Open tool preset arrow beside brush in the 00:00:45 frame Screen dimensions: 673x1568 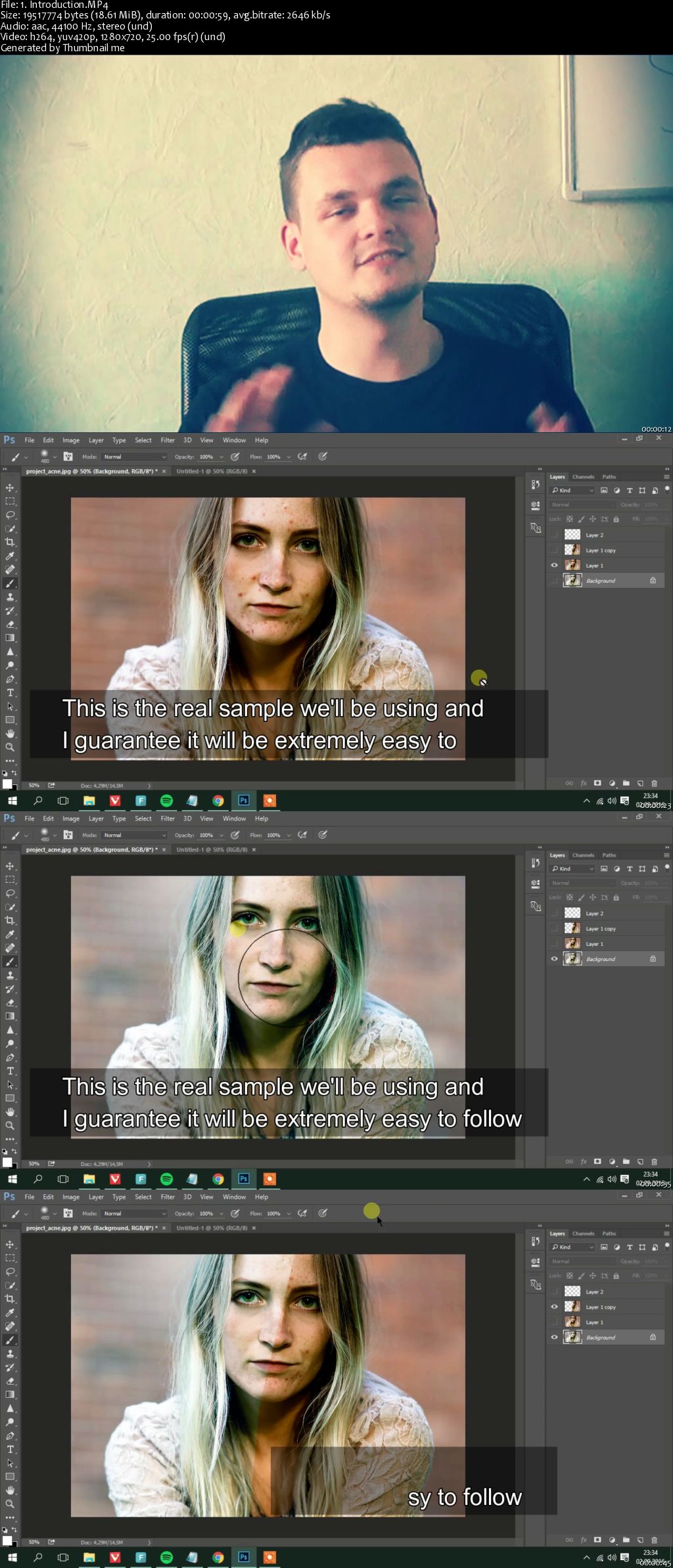(26, 1214)
